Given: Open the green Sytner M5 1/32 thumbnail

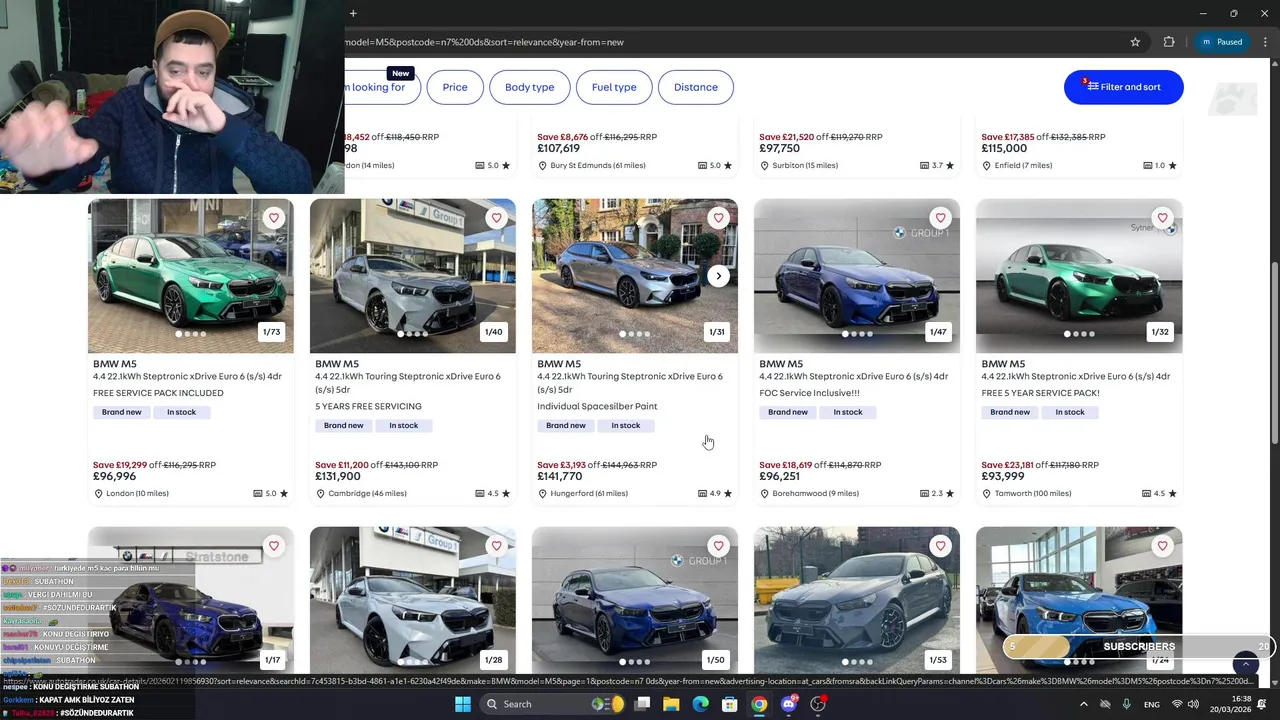Looking at the screenshot, I should (x=1079, y=276).
